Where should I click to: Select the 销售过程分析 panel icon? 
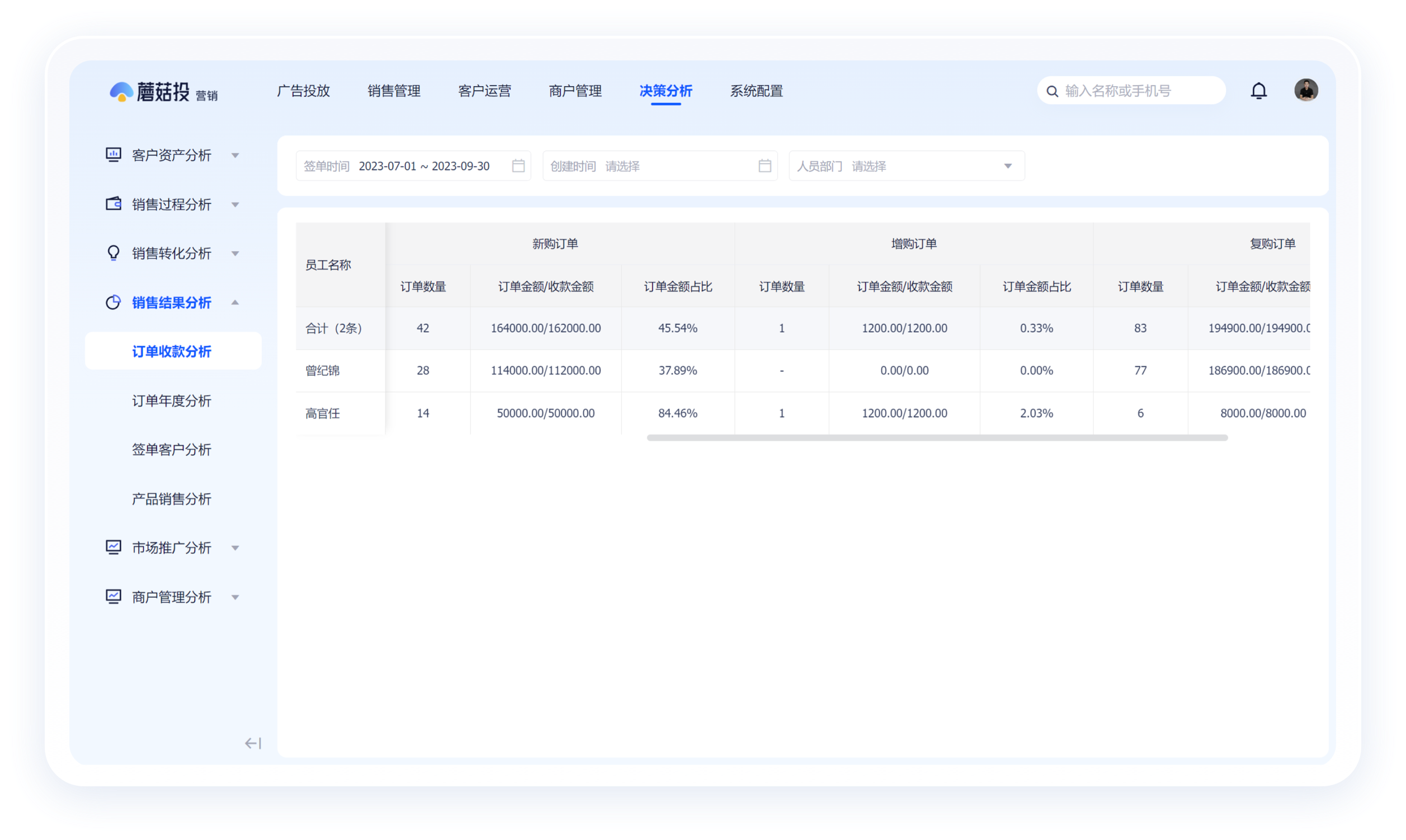click(x=113, y=204)
